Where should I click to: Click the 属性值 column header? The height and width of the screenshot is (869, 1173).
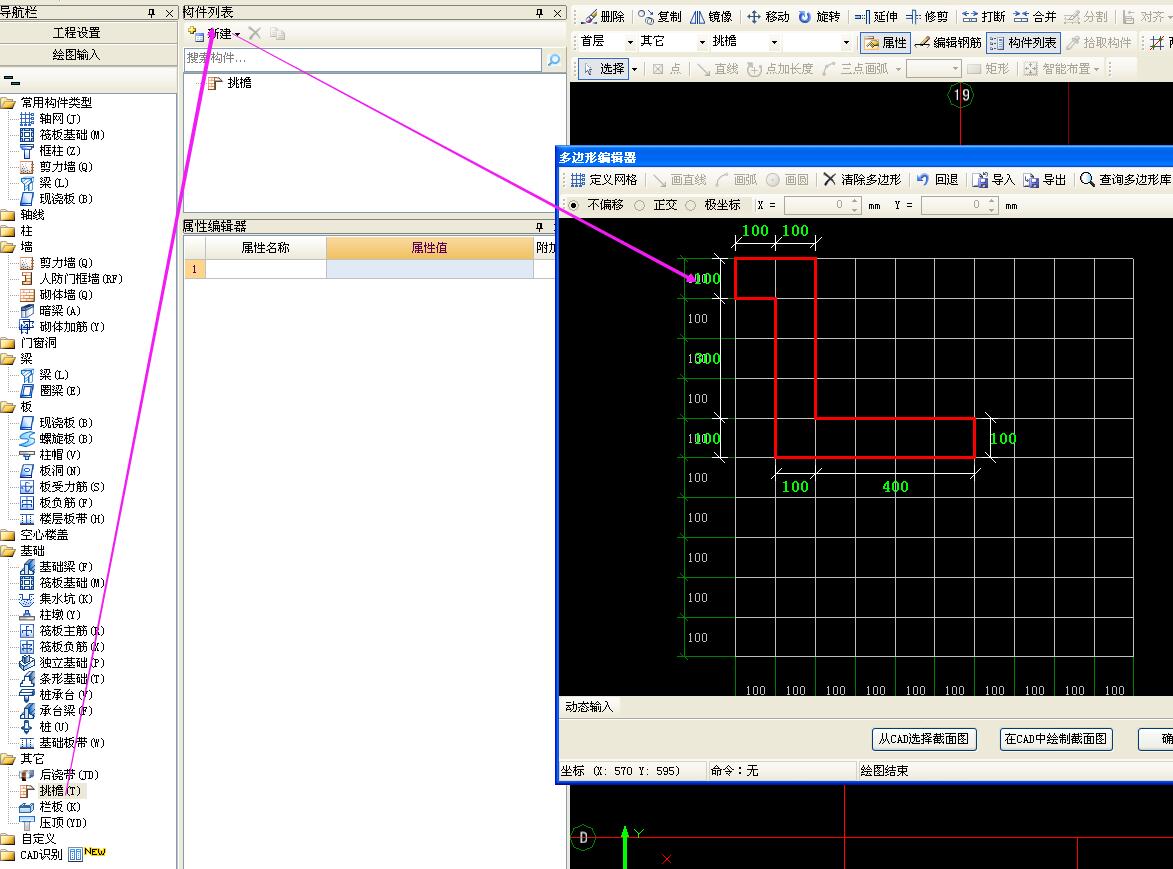click(429, 248)
